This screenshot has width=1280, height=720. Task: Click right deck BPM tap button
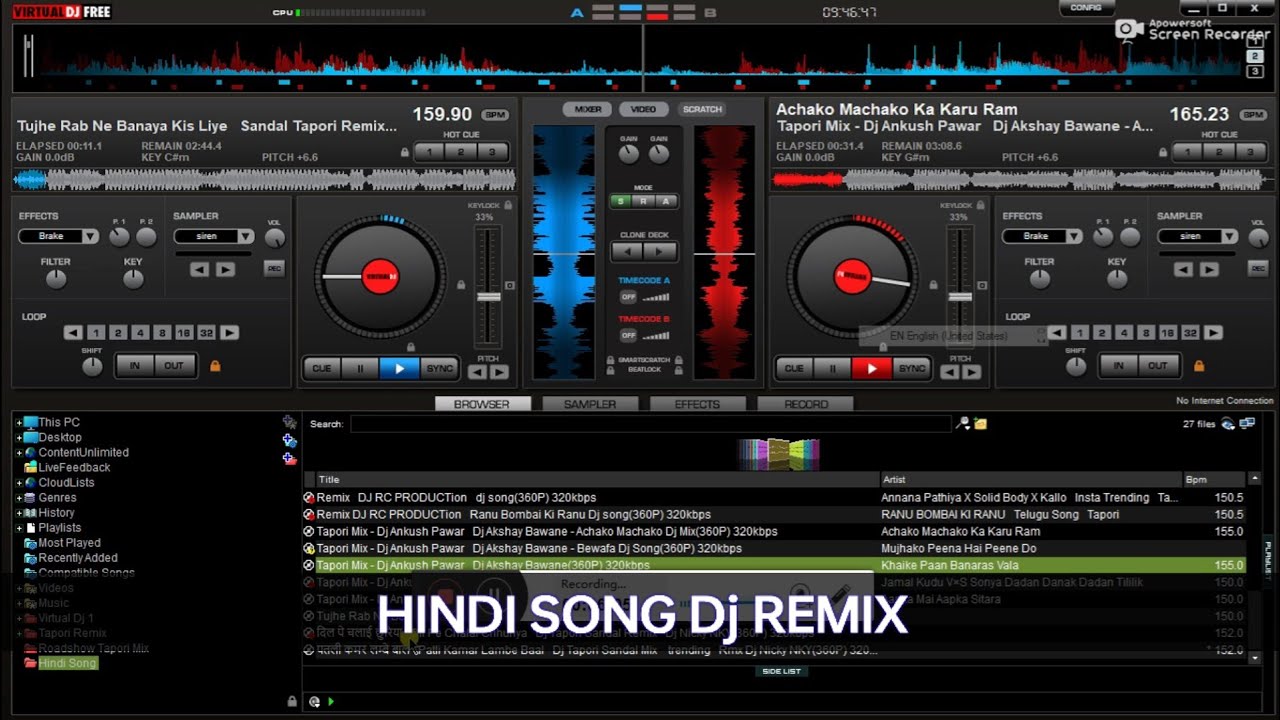tap(1252, 115)
